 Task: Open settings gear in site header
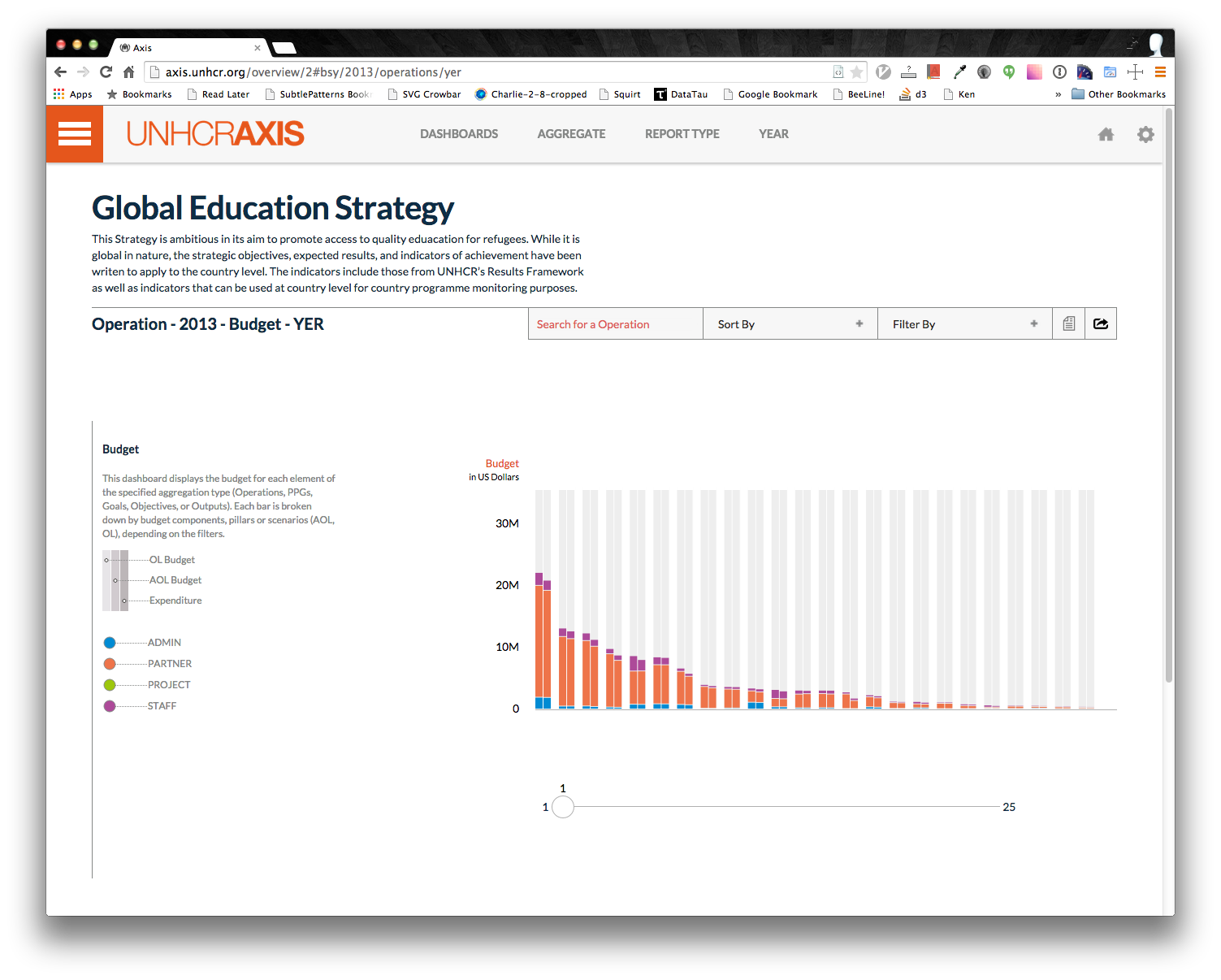click(x=1145, y=134)
